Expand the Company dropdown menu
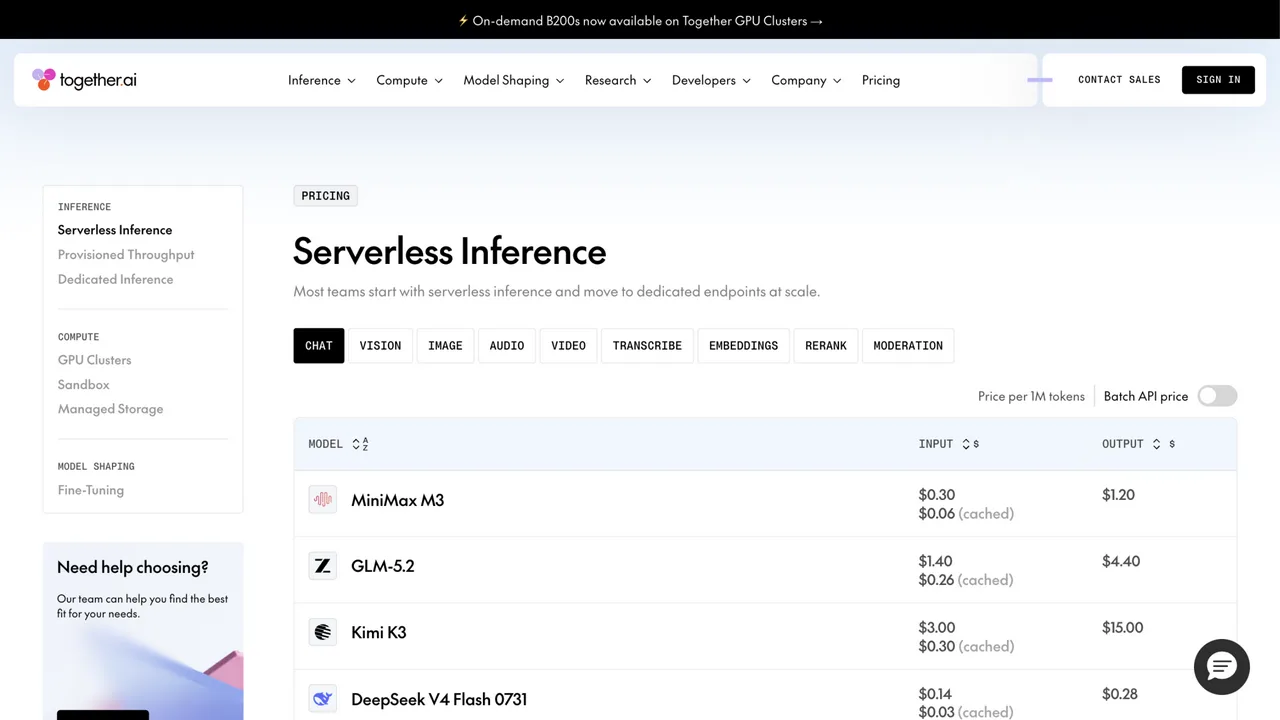This screenshot has height=720, width=1280. pos(807,80)
